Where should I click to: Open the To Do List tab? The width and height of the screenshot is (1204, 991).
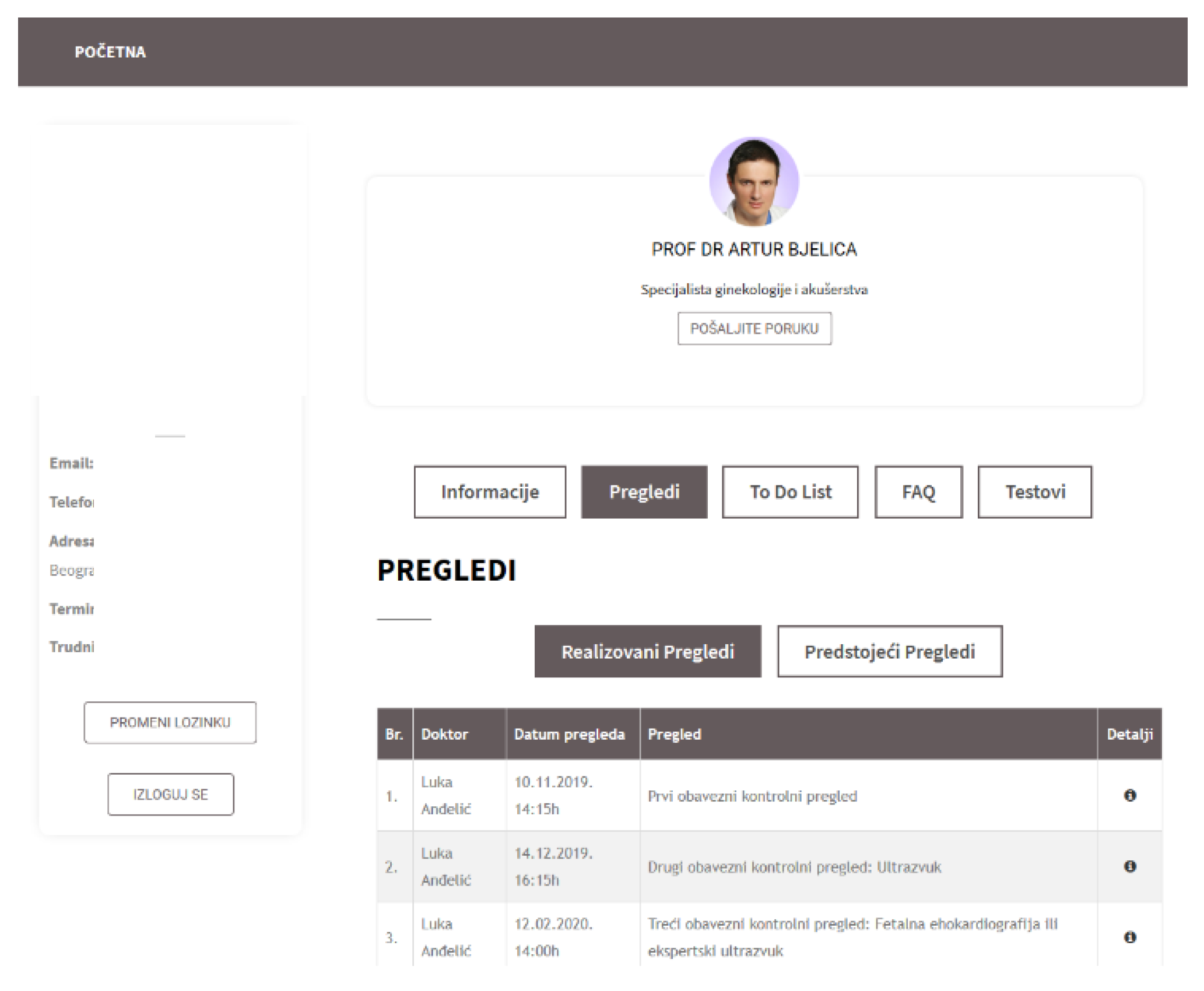[x=790, y=491]
